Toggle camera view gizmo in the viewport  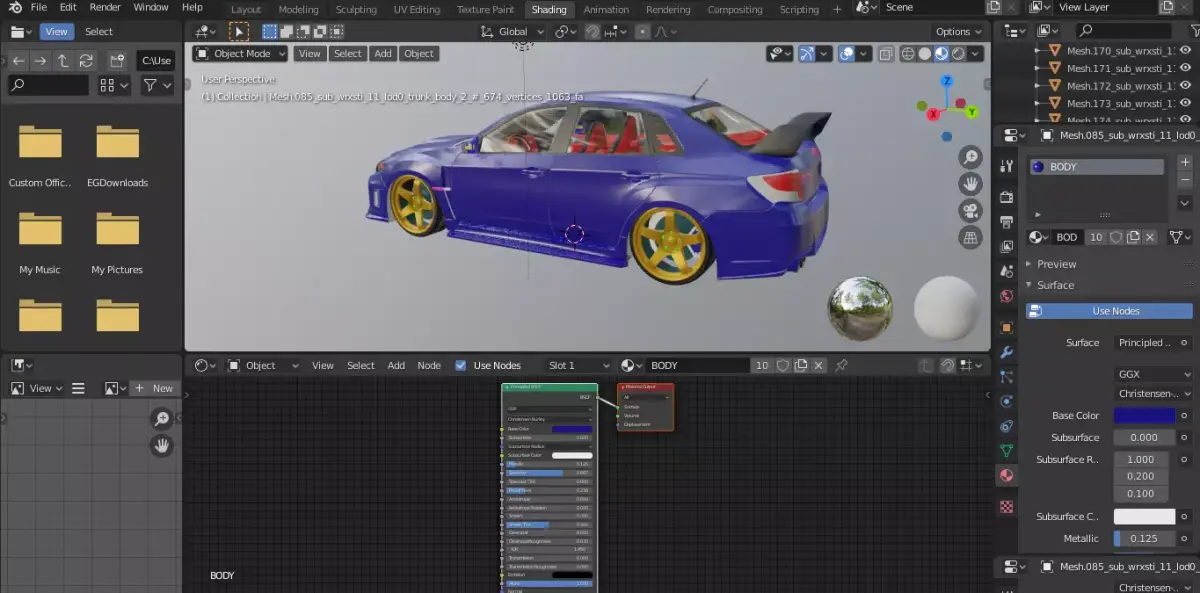coord(970,211)
